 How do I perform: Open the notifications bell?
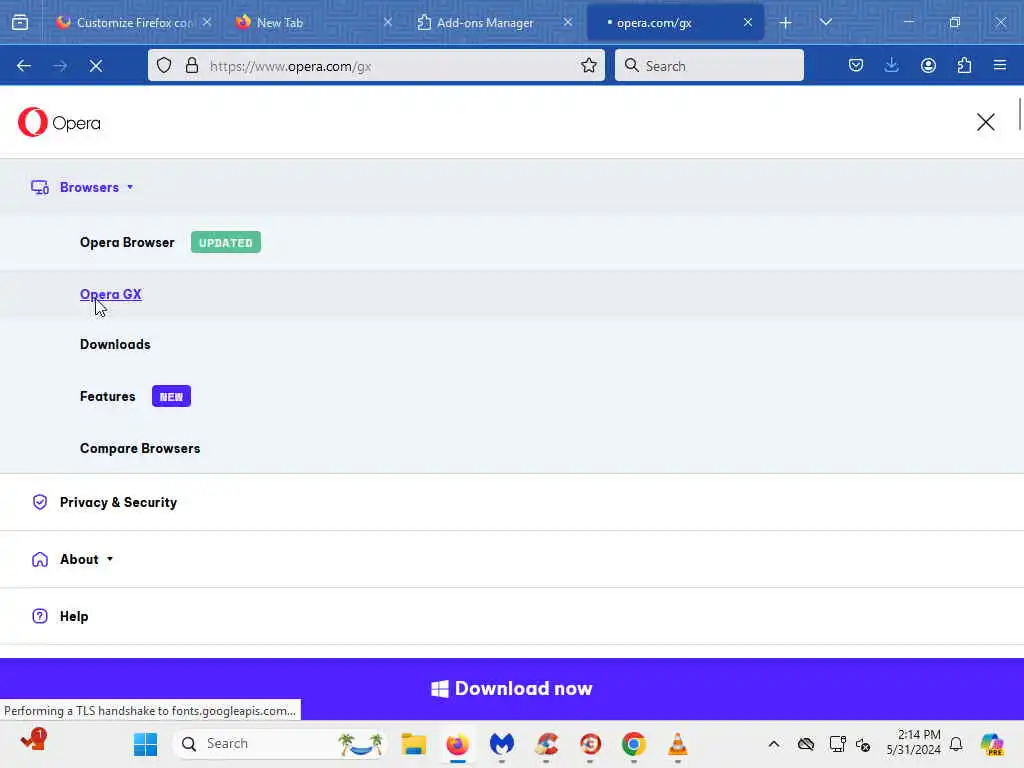[956, 744]
